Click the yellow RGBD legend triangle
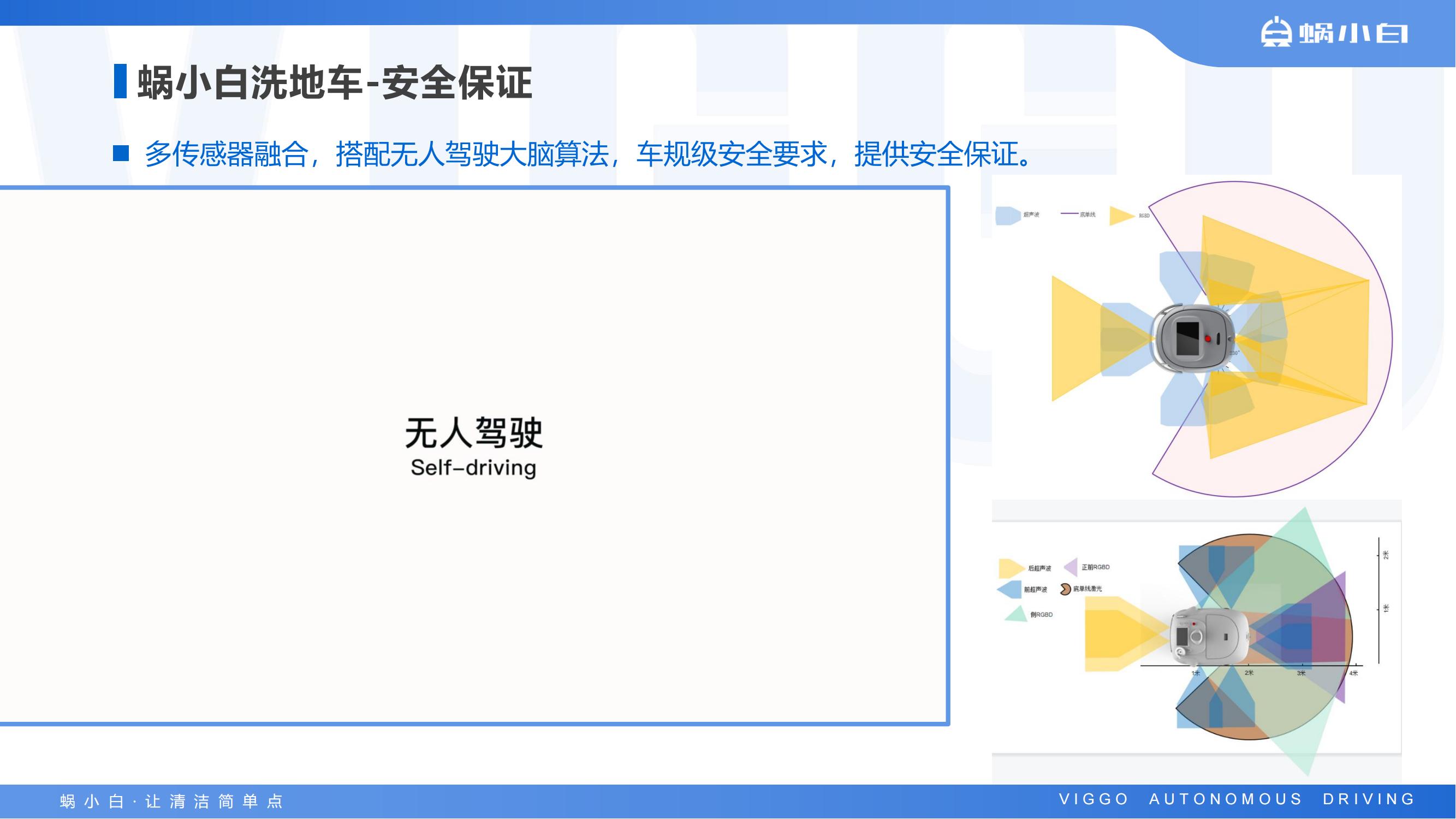 1121,215
